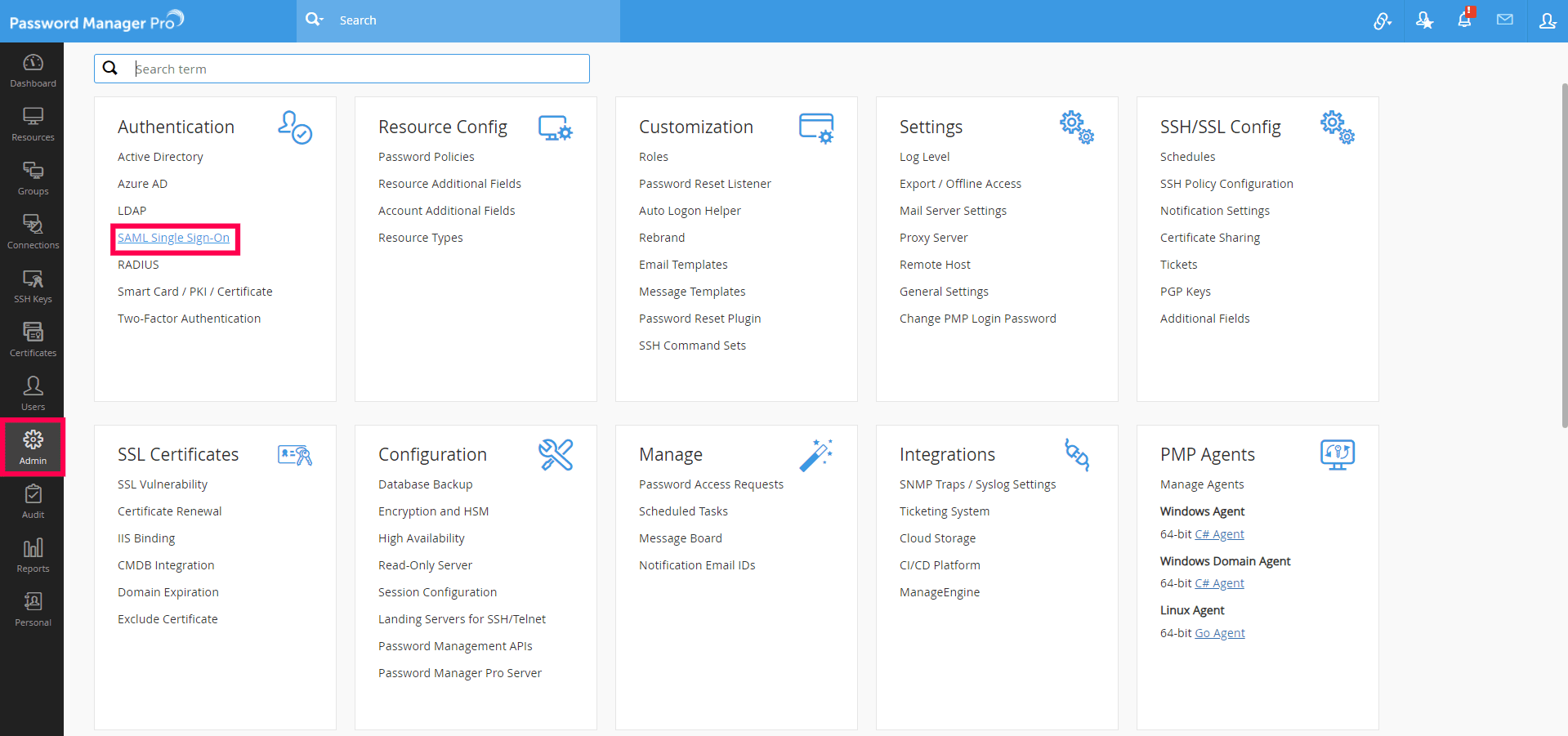Open Certificates in the sidebar

pos(33,340)
